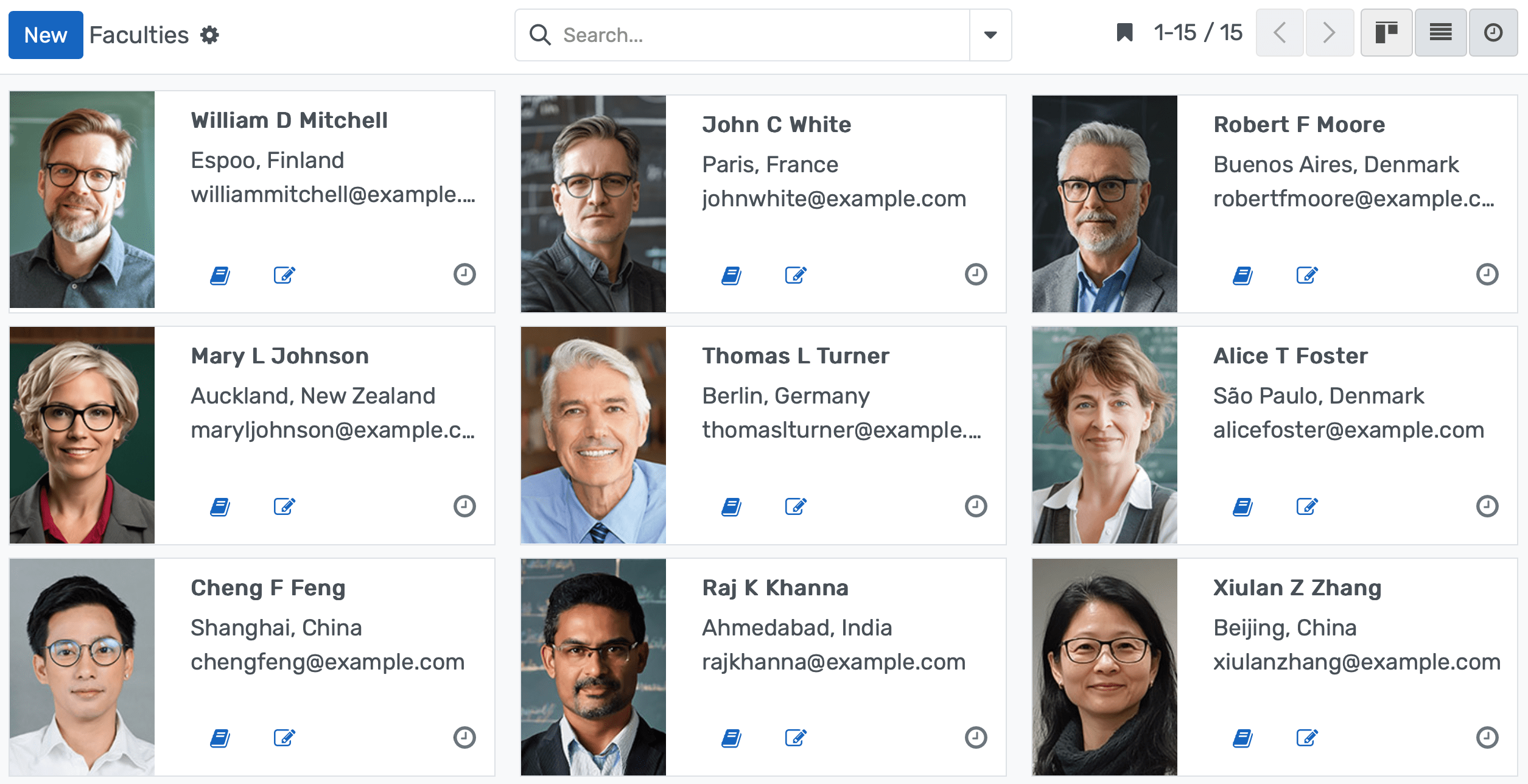View activity history clock on Robert F Moore's card

coord(1486,275)
